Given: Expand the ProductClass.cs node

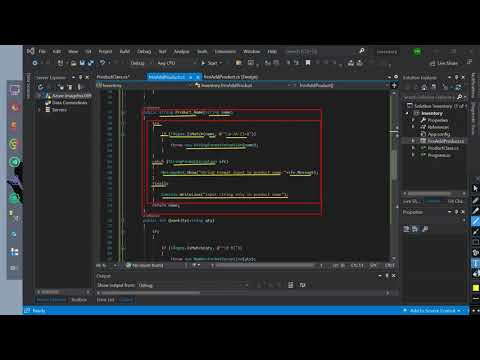Looking at the screenshot, I should pos(414,148).
